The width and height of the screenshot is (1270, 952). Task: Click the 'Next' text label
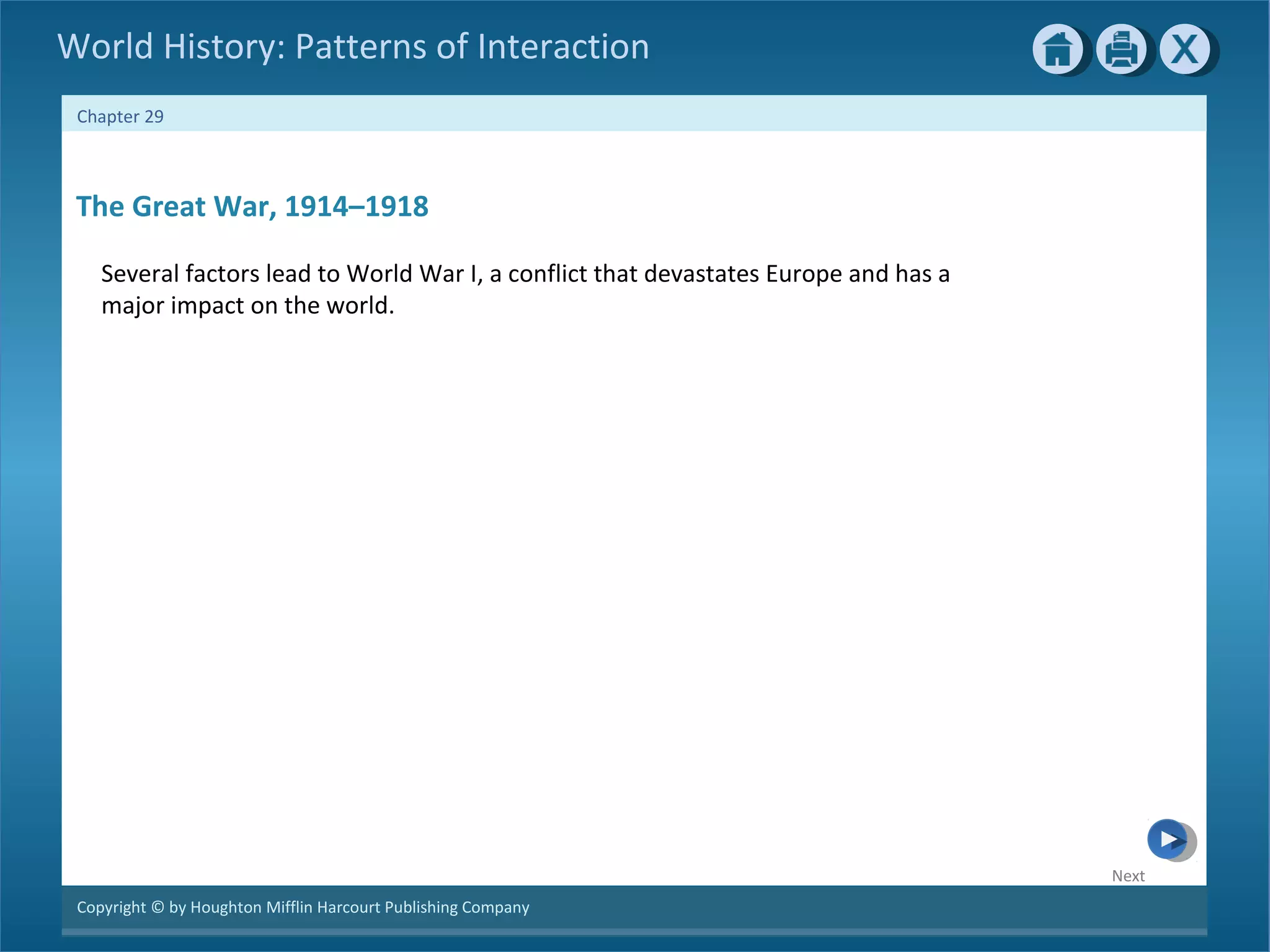click(x=1127, y=876)
